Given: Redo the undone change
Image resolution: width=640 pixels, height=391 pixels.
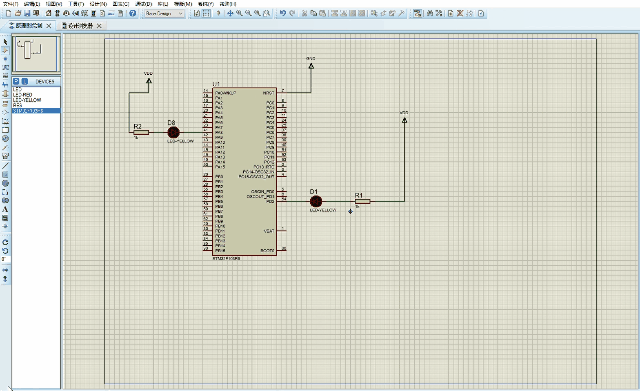Looking at the screenshot, I should 292,13.
